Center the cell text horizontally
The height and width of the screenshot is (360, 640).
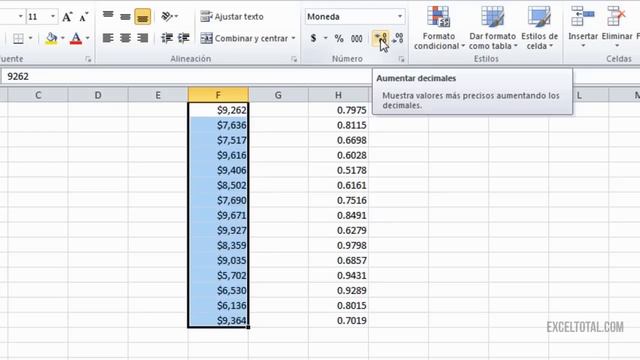(125, 38)
